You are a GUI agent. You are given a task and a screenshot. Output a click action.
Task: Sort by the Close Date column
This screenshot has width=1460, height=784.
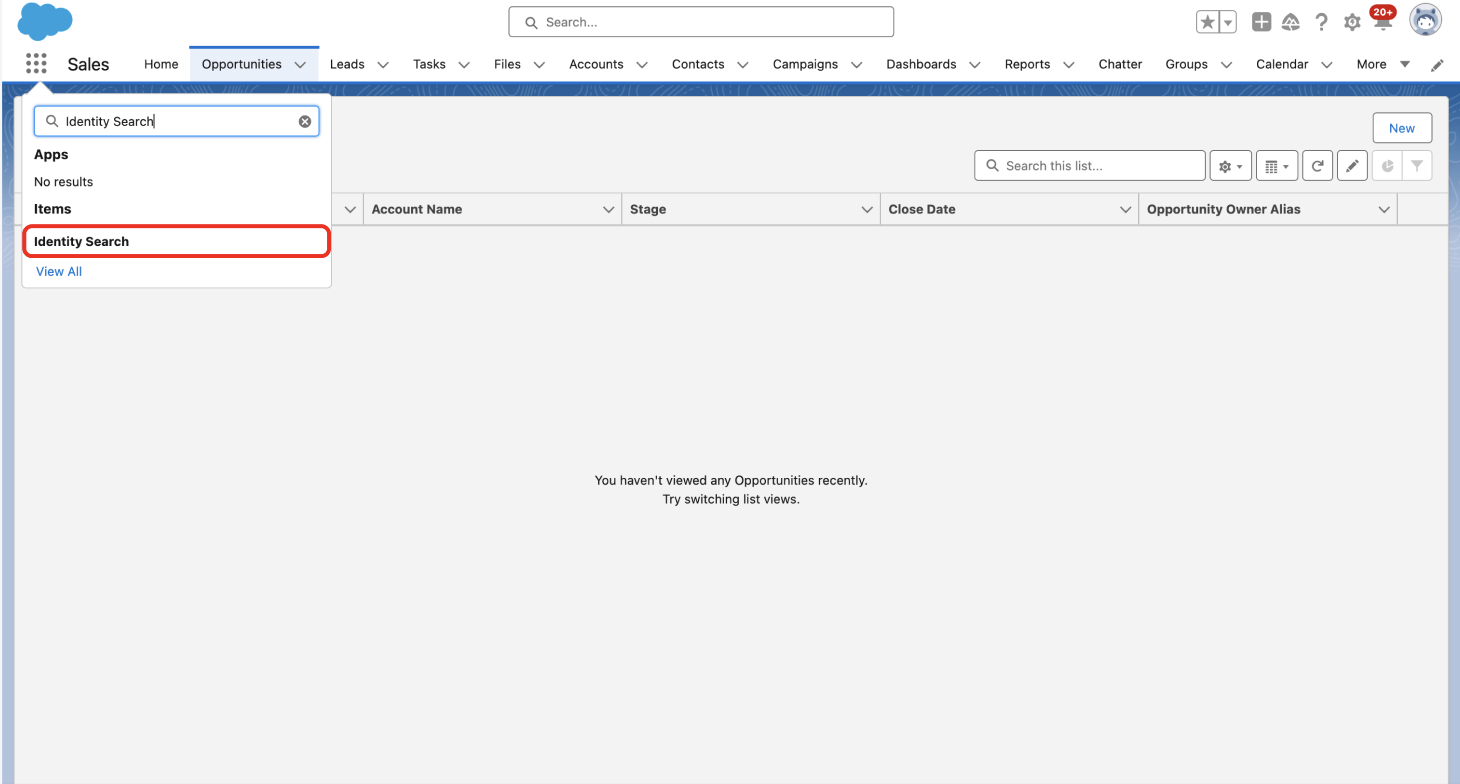coord(922,209)
